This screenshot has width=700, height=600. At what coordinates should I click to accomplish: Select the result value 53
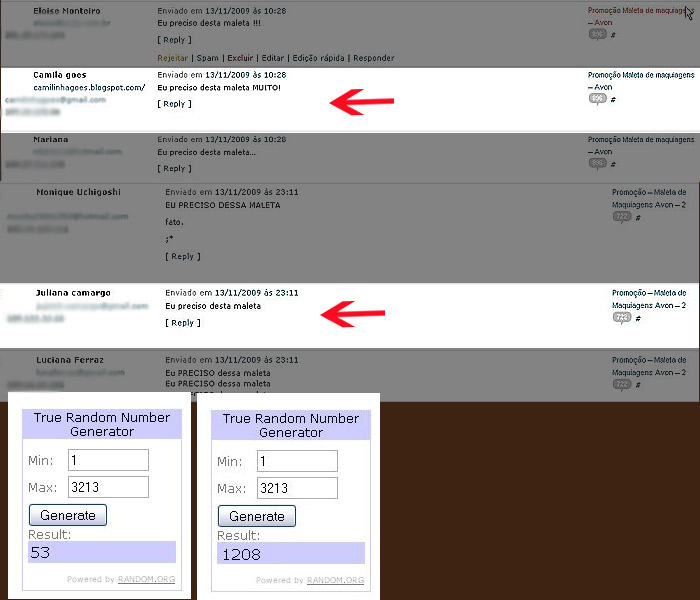[x=40, y=553]
